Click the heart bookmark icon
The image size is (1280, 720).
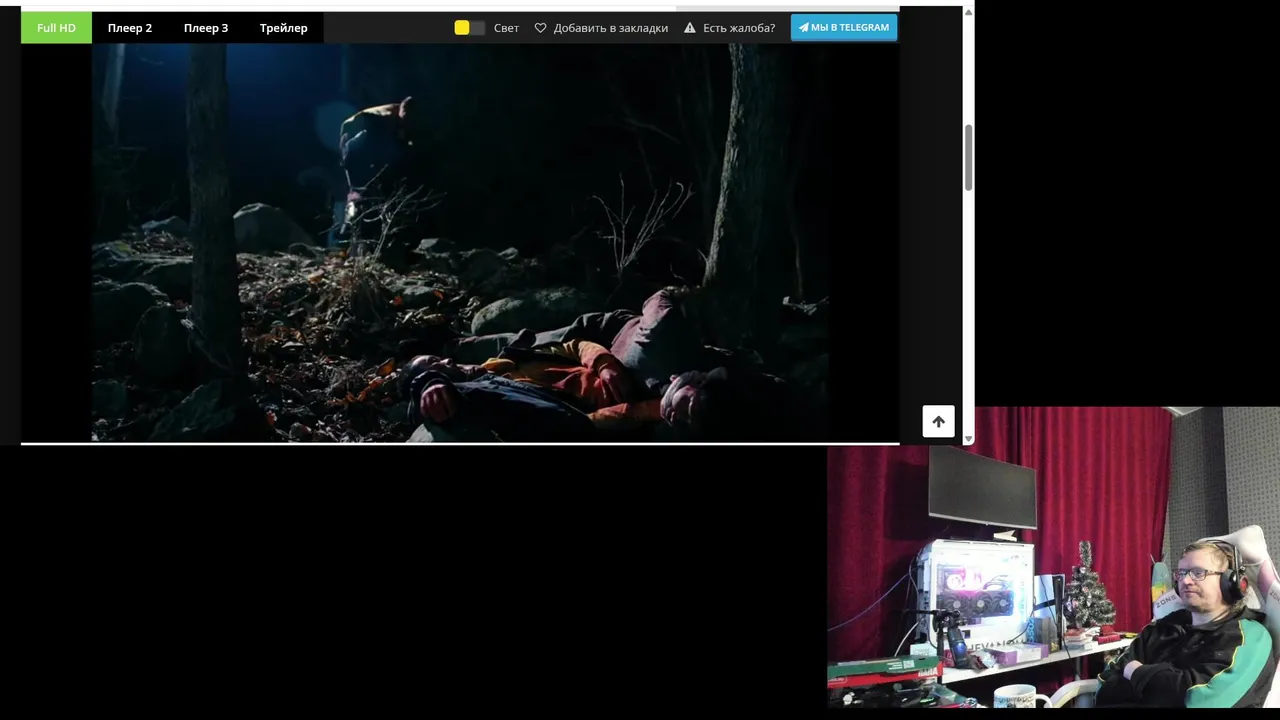tap(541, 28)
